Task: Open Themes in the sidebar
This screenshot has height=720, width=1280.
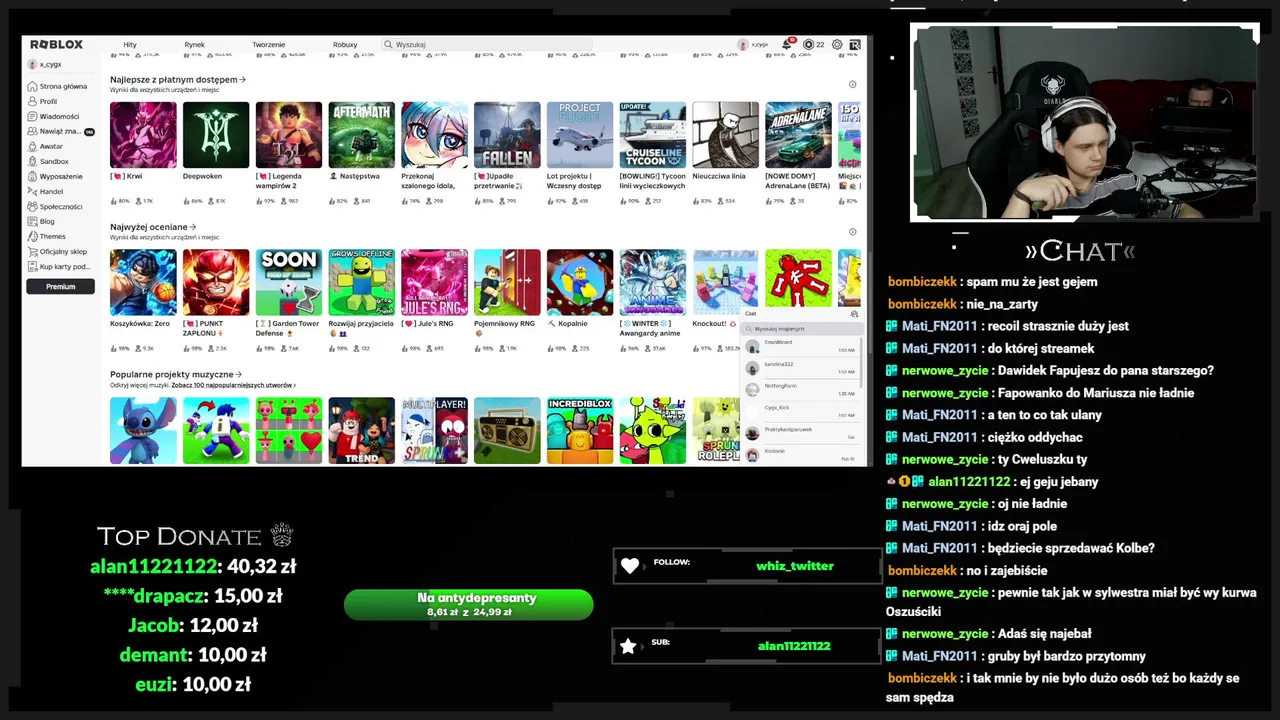Action: point(47,236)
